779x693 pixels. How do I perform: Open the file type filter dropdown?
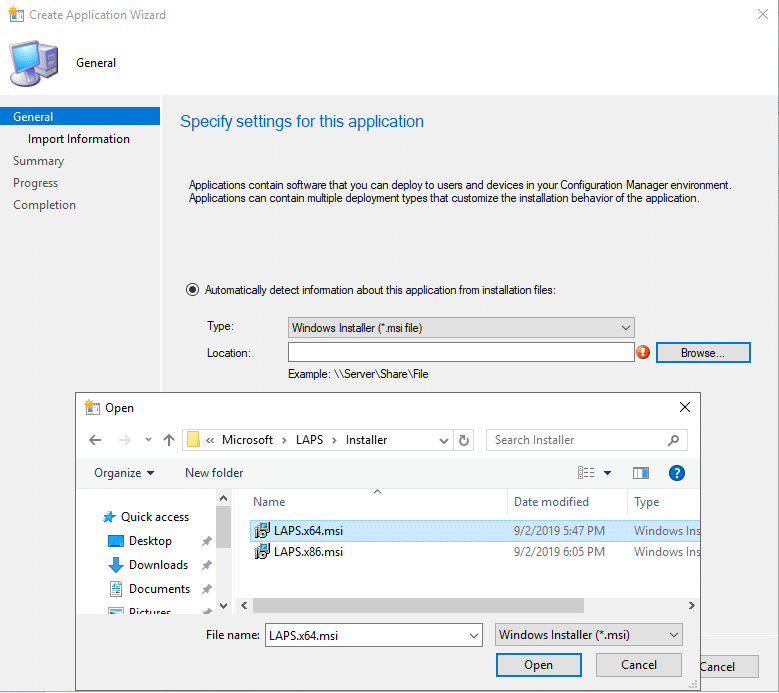pos(673,635)
